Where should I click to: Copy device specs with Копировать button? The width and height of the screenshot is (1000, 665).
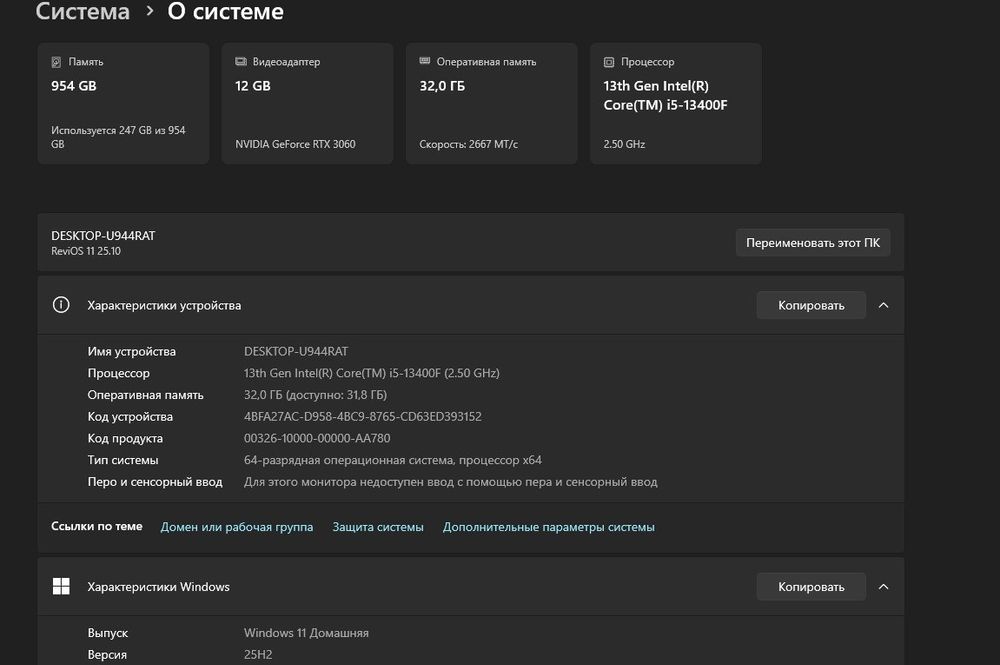point(811,305)
